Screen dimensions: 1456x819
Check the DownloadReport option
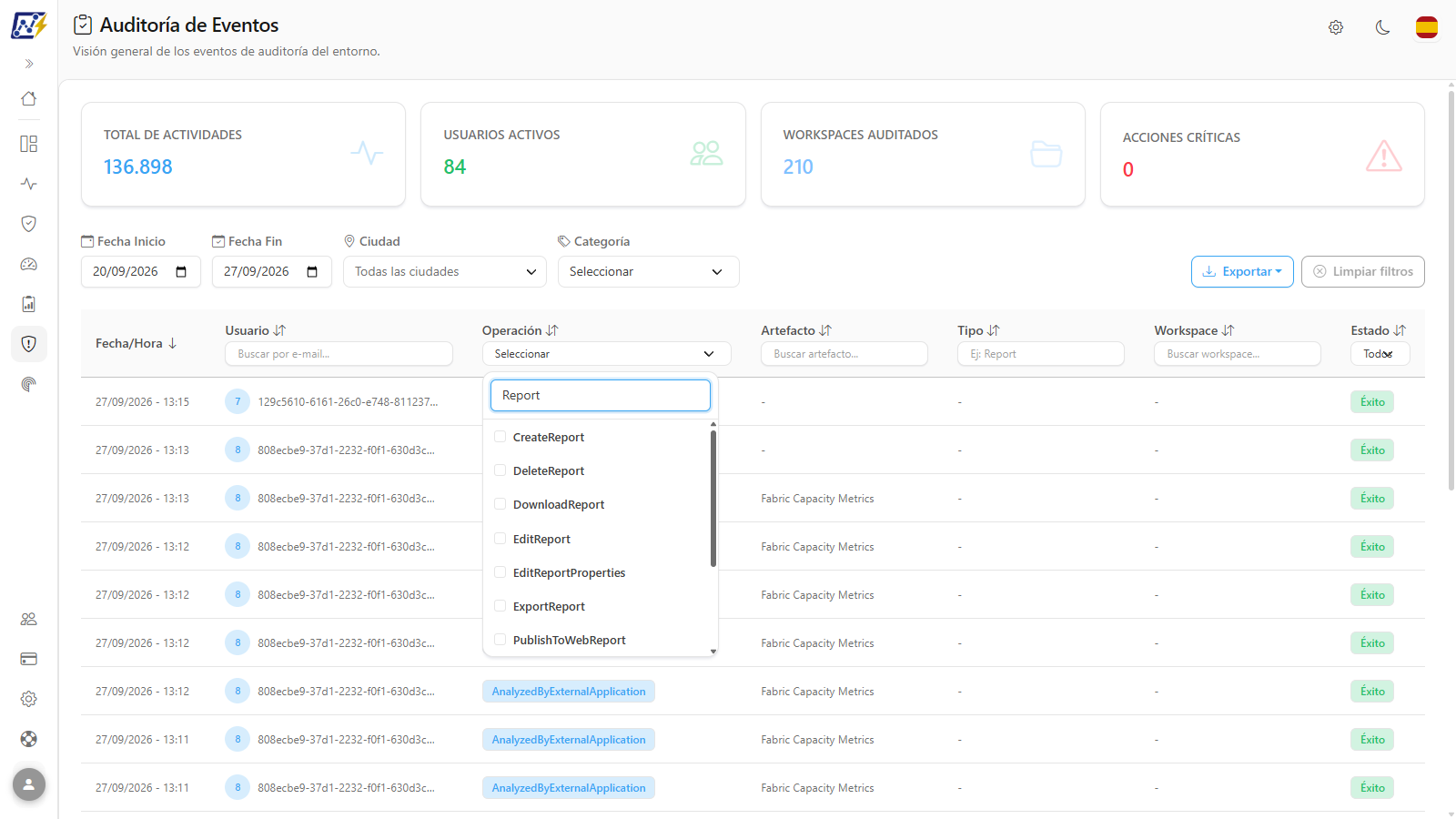500,504
